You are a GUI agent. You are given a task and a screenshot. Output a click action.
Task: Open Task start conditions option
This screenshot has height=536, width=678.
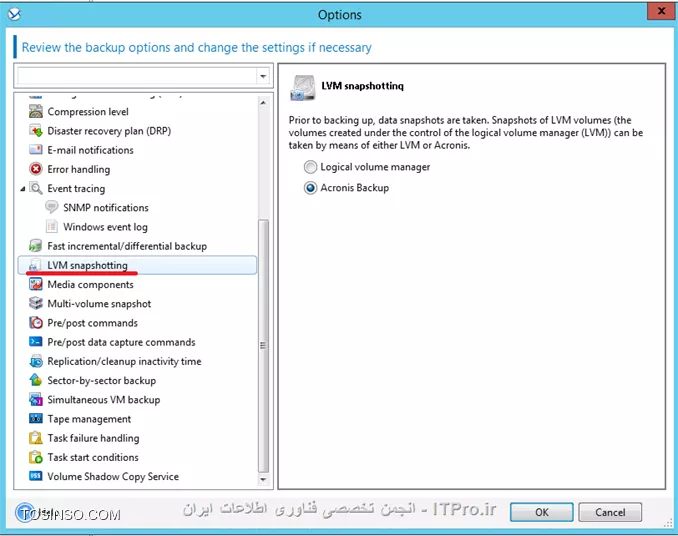[93, 457]
